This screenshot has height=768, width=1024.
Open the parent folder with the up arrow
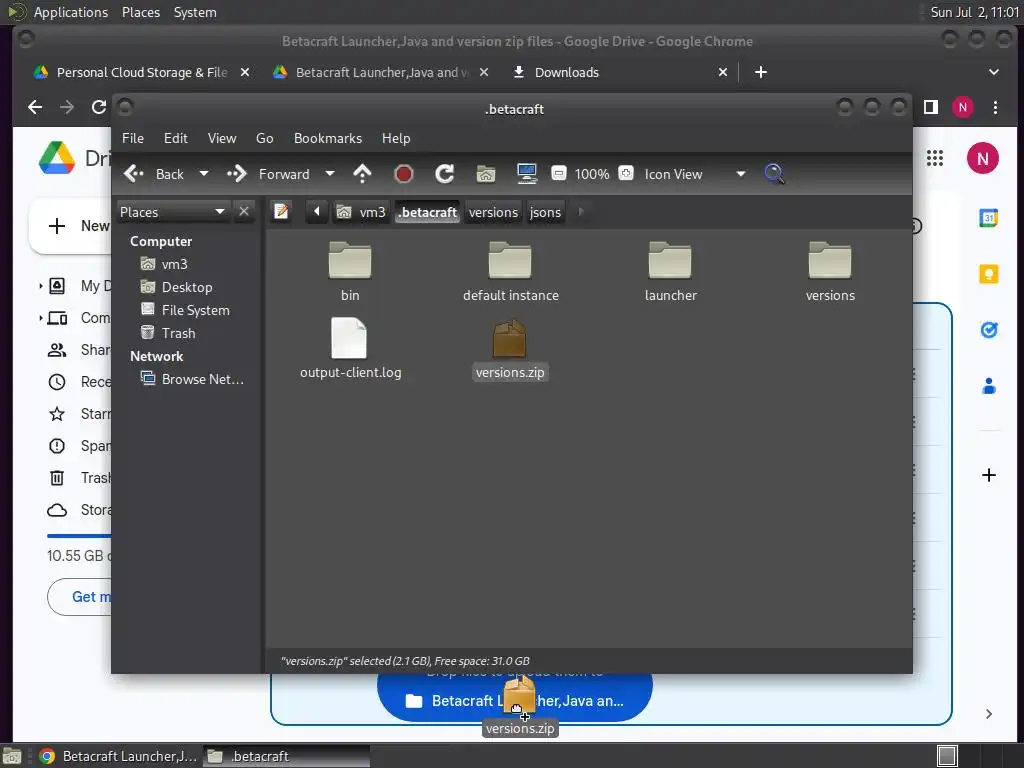(x=362, y=174)
